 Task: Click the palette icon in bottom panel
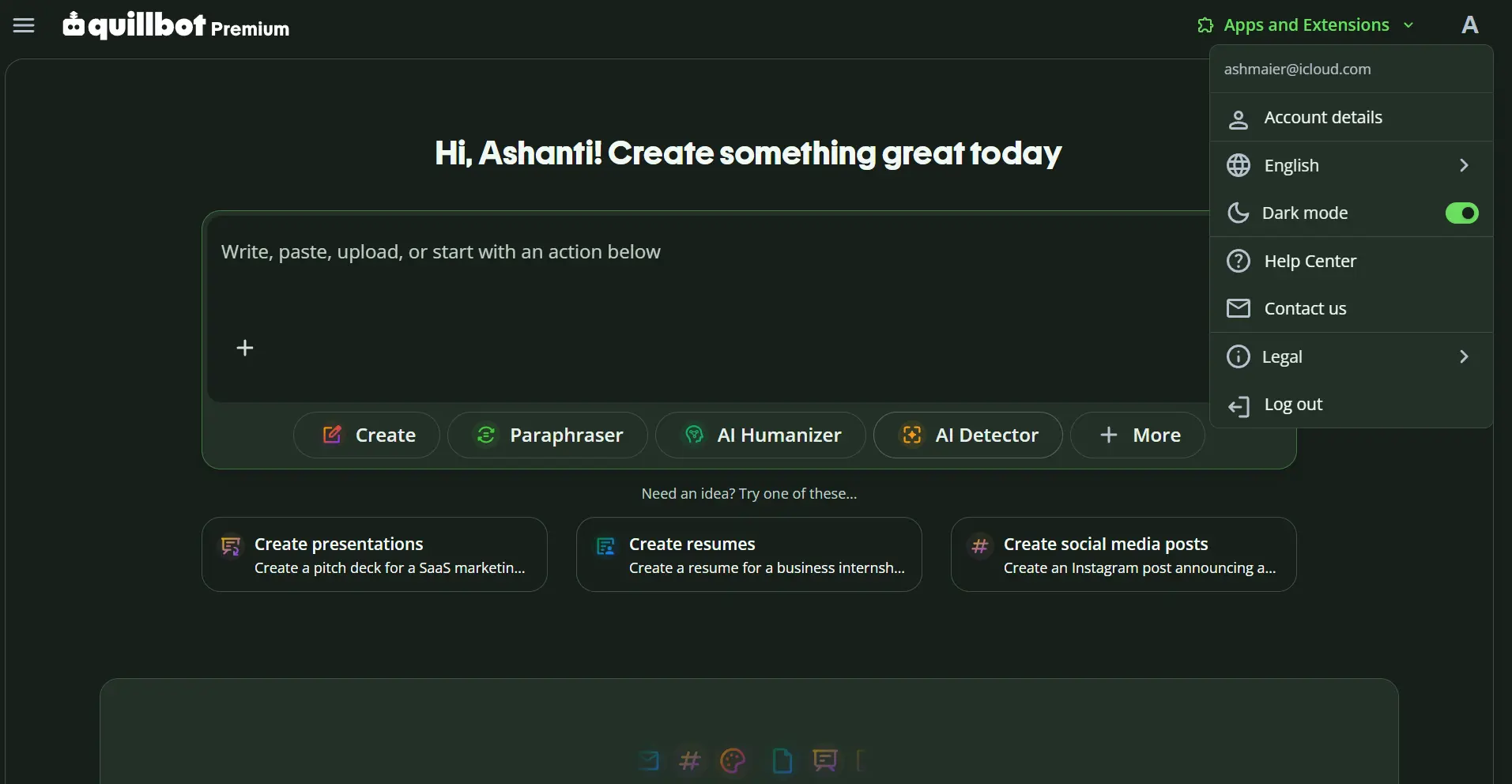[733, 760]
